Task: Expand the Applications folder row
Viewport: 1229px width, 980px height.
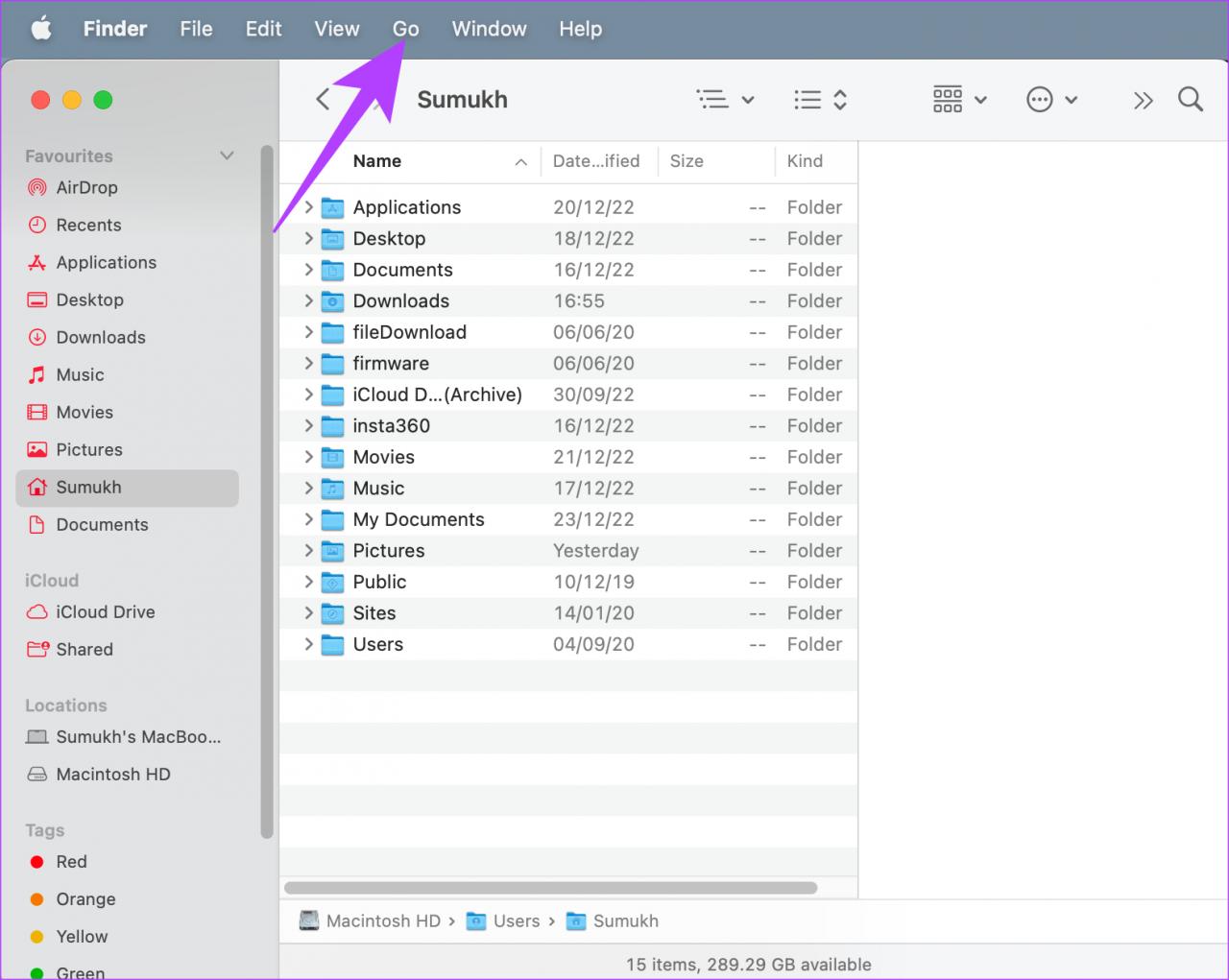Action: [308, 207]
